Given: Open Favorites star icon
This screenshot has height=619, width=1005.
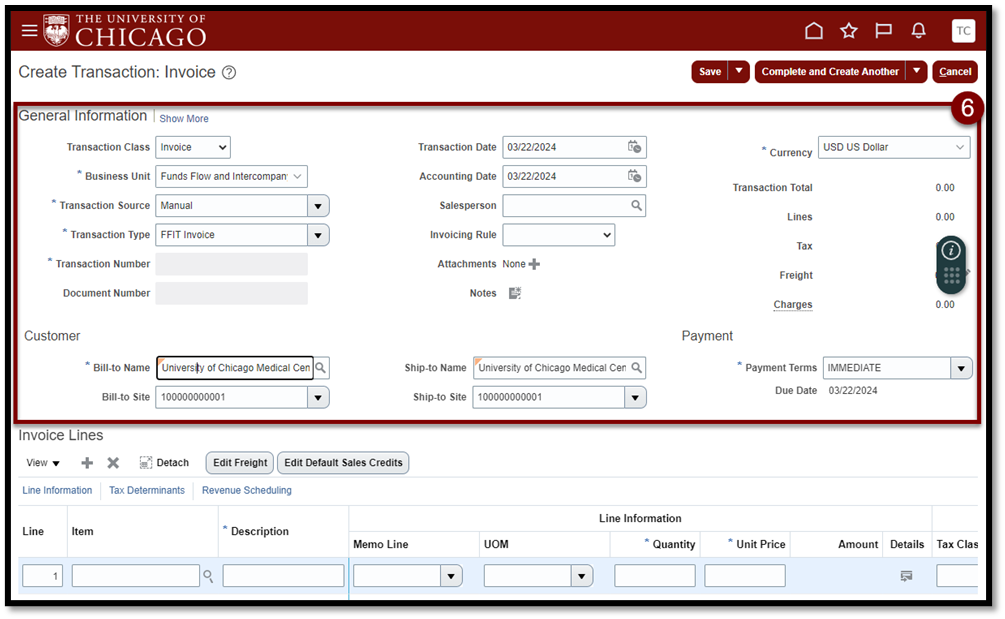Looking at the screenshot, I should point(849,30).
